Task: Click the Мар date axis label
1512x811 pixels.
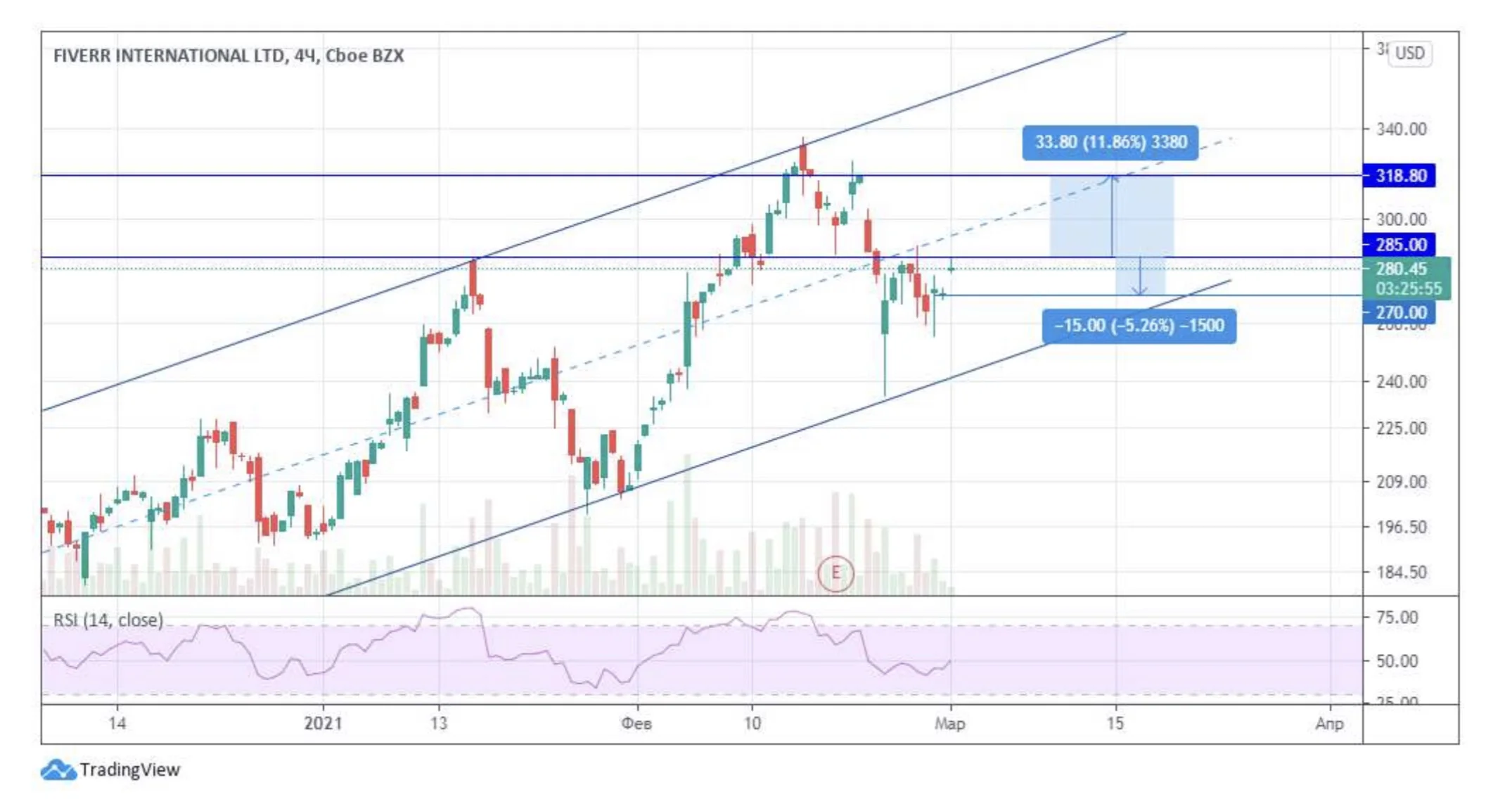Action: click(949, 723)
